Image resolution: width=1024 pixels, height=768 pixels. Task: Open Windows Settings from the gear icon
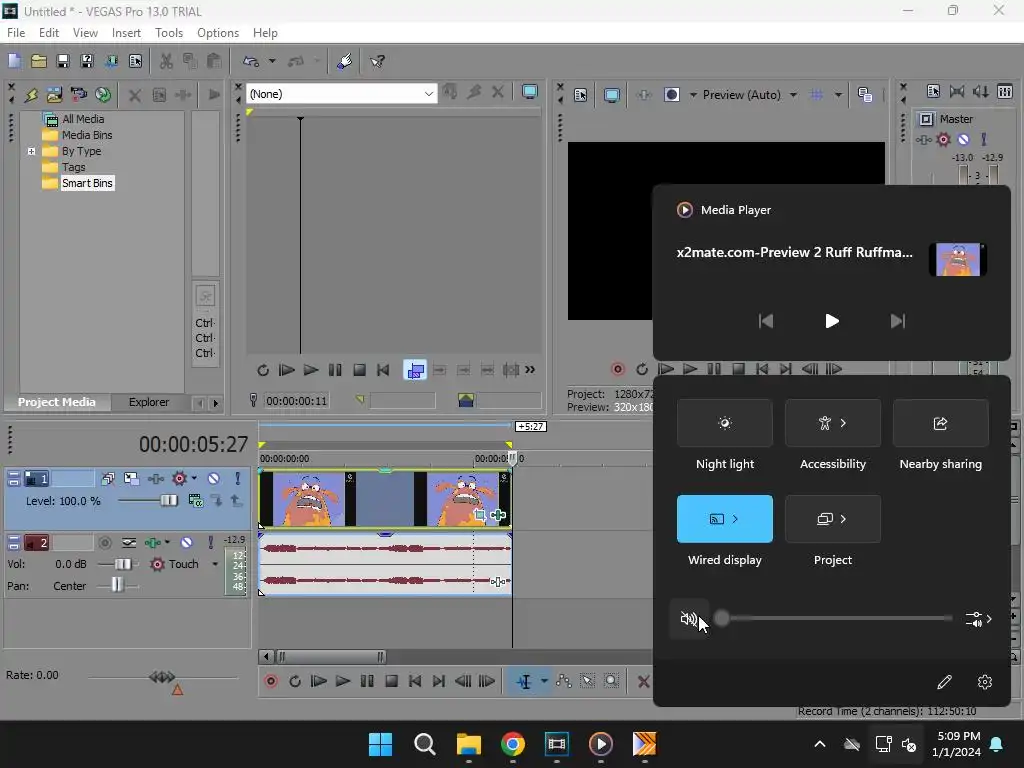coord(985,682)
